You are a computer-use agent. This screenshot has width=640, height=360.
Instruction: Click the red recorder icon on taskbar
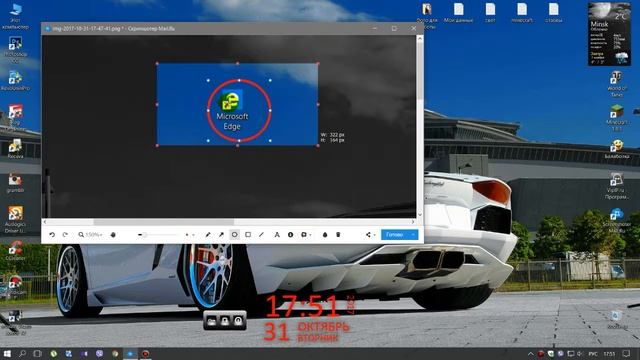click(x=145, y=353)
